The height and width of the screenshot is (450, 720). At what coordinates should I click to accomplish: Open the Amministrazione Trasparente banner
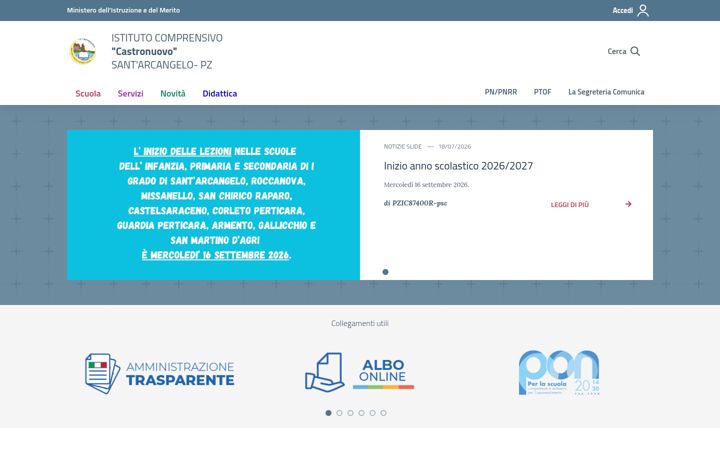click(160, 373)
